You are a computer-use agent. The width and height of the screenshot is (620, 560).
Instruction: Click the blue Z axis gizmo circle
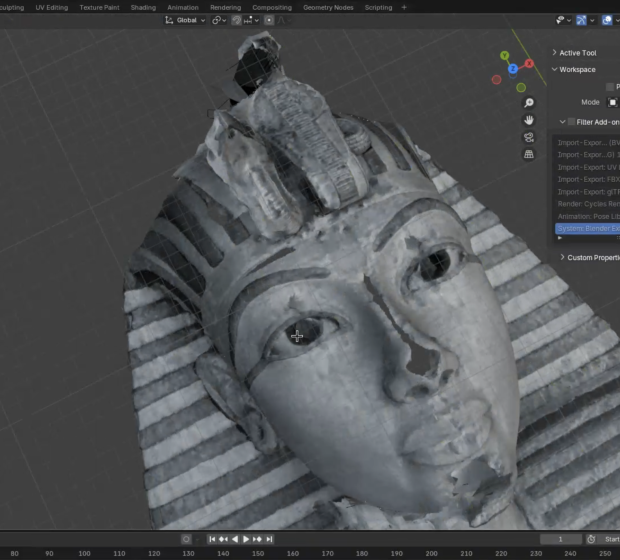(x=513, y=69)
